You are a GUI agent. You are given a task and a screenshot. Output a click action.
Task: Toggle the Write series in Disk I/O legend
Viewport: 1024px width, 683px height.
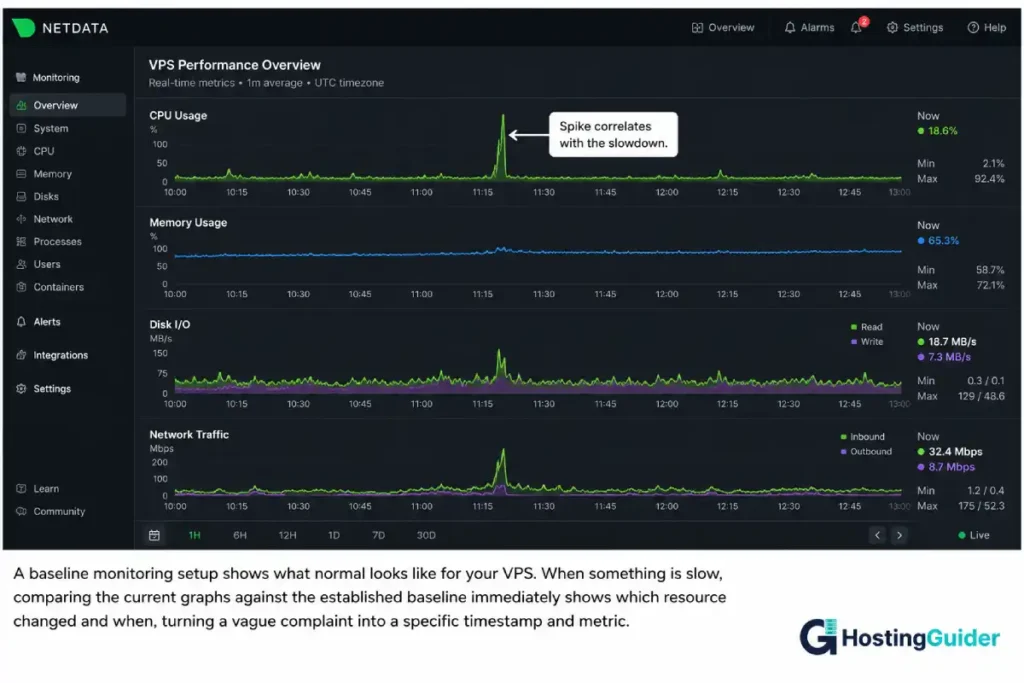867,342
